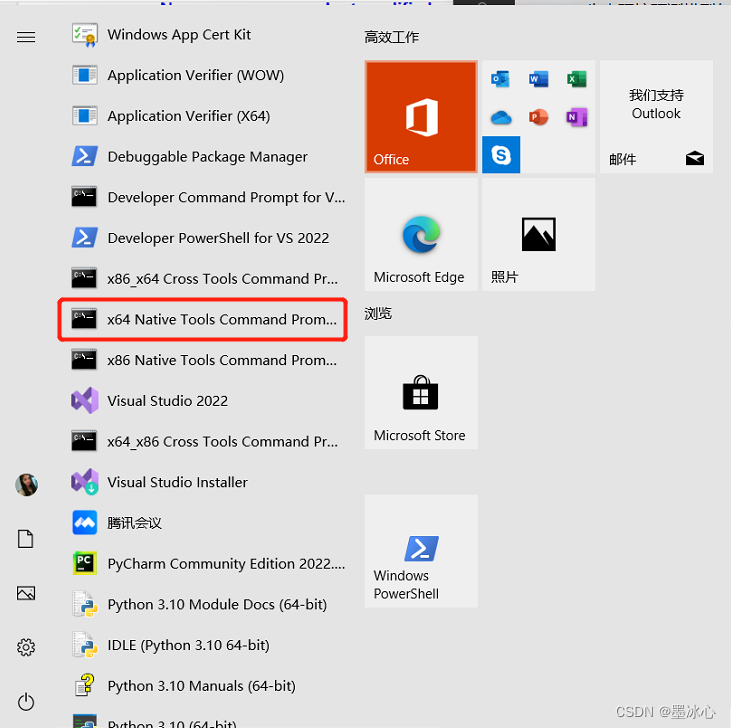Click the user account avatar
Viewport: 731px width, 728px height.
coord(27,485)
